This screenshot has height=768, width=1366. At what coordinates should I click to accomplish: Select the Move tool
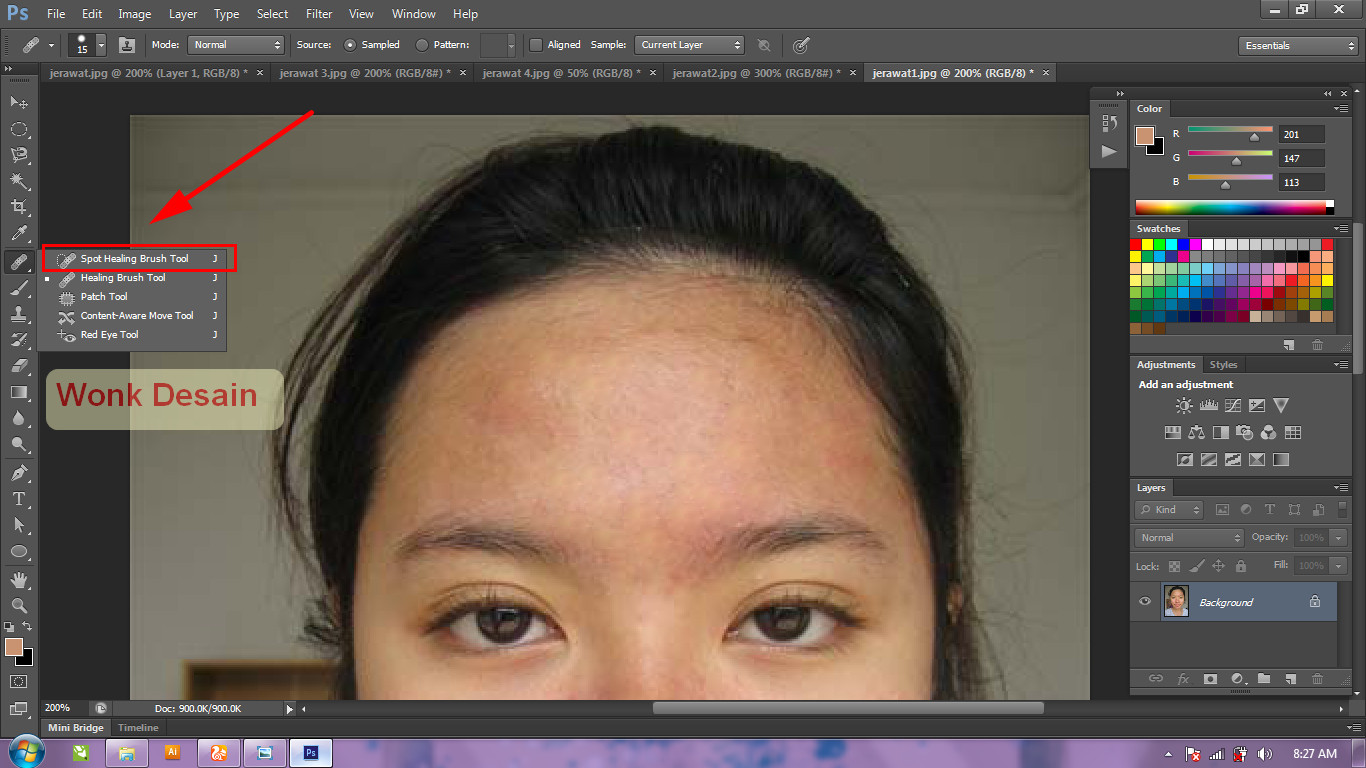[x=19, y=103]
